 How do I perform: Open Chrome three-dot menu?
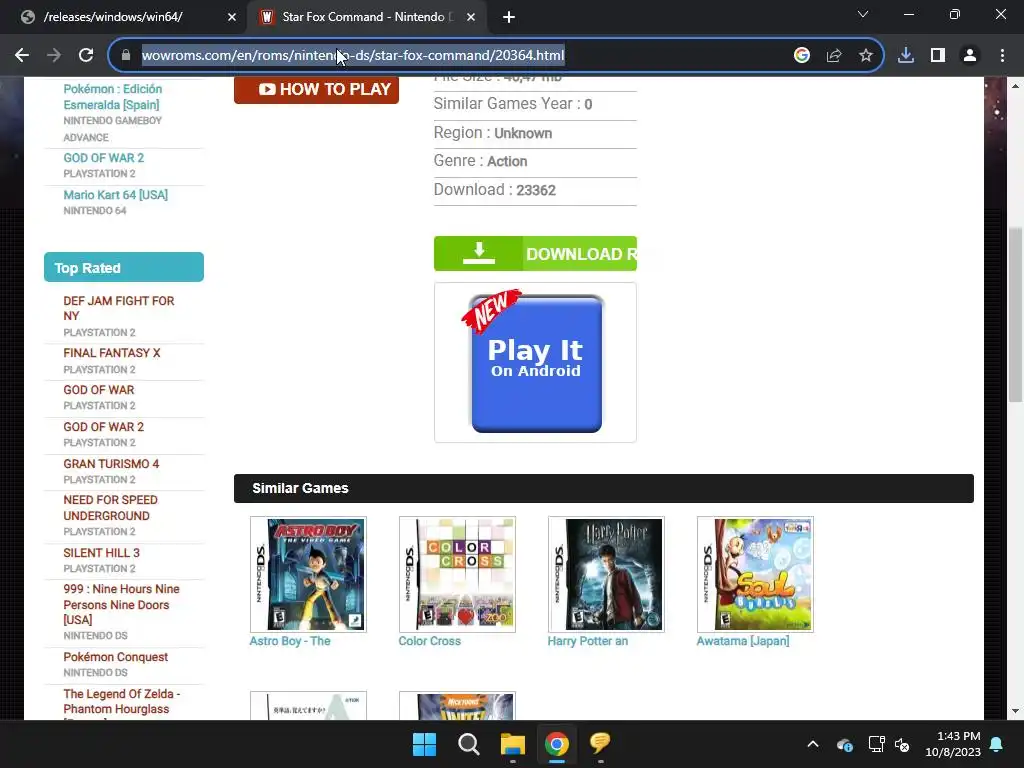coord(1002,56)
